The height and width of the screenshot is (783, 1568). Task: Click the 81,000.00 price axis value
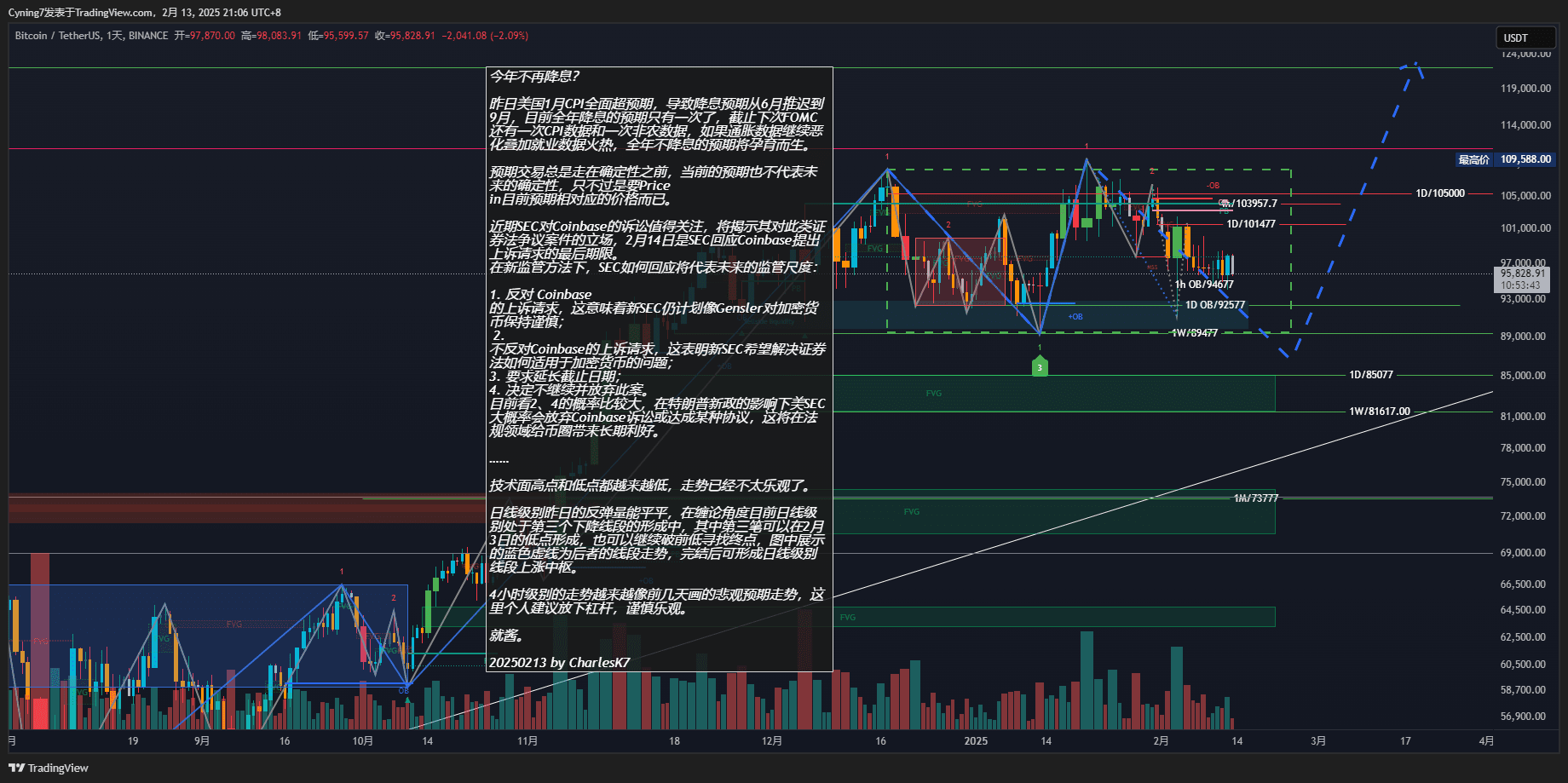point(1523,417)
